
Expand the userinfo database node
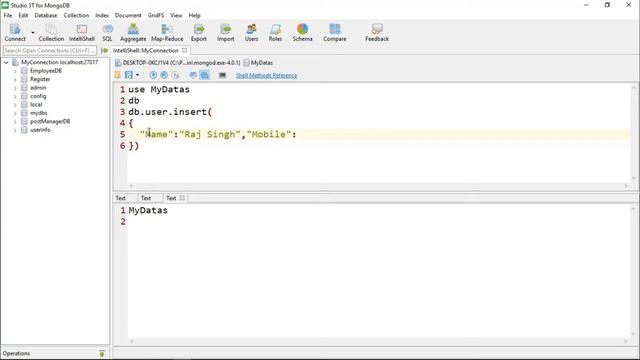click(x=15, y=130)
